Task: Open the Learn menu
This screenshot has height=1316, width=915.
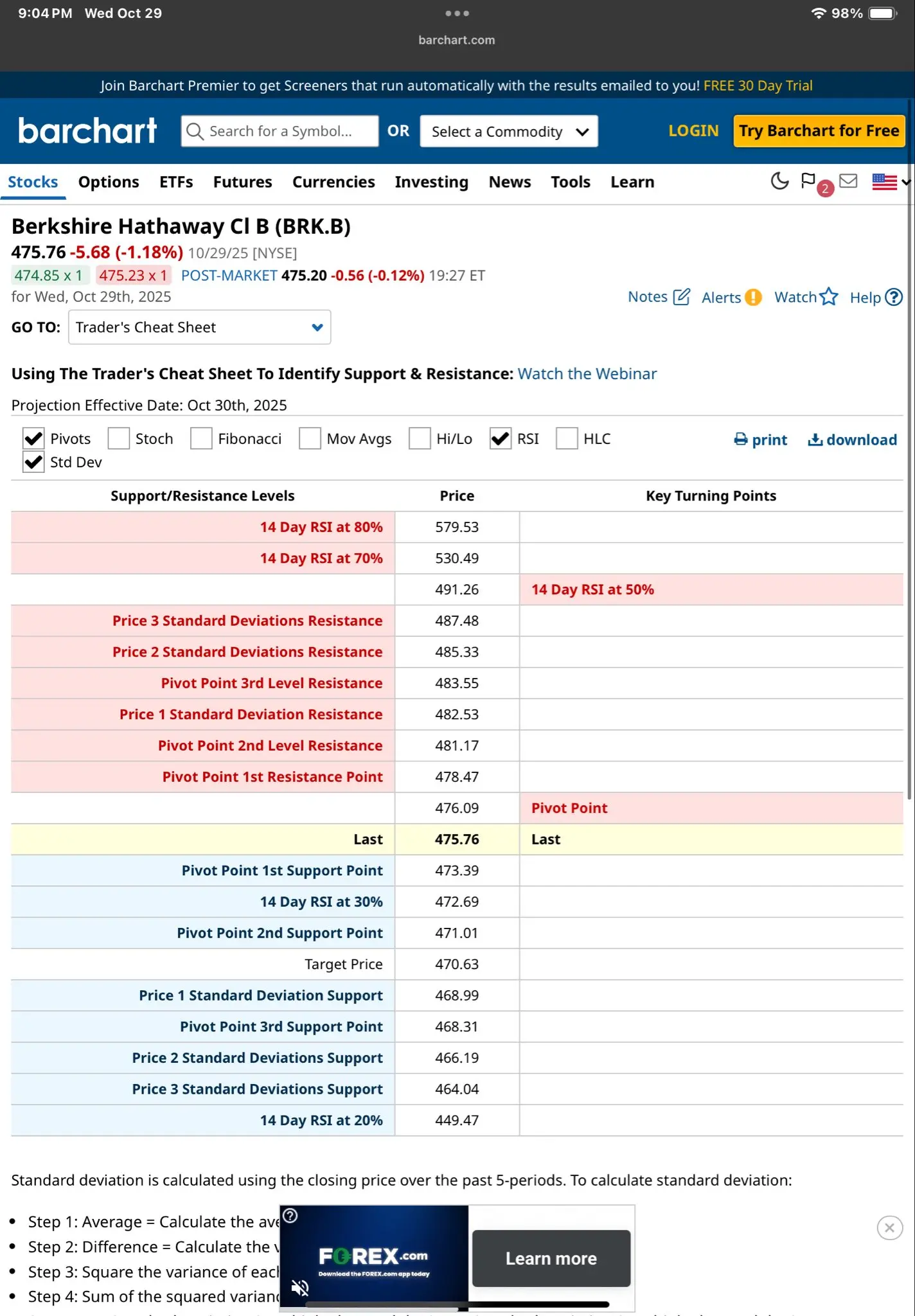Action: 632,182
